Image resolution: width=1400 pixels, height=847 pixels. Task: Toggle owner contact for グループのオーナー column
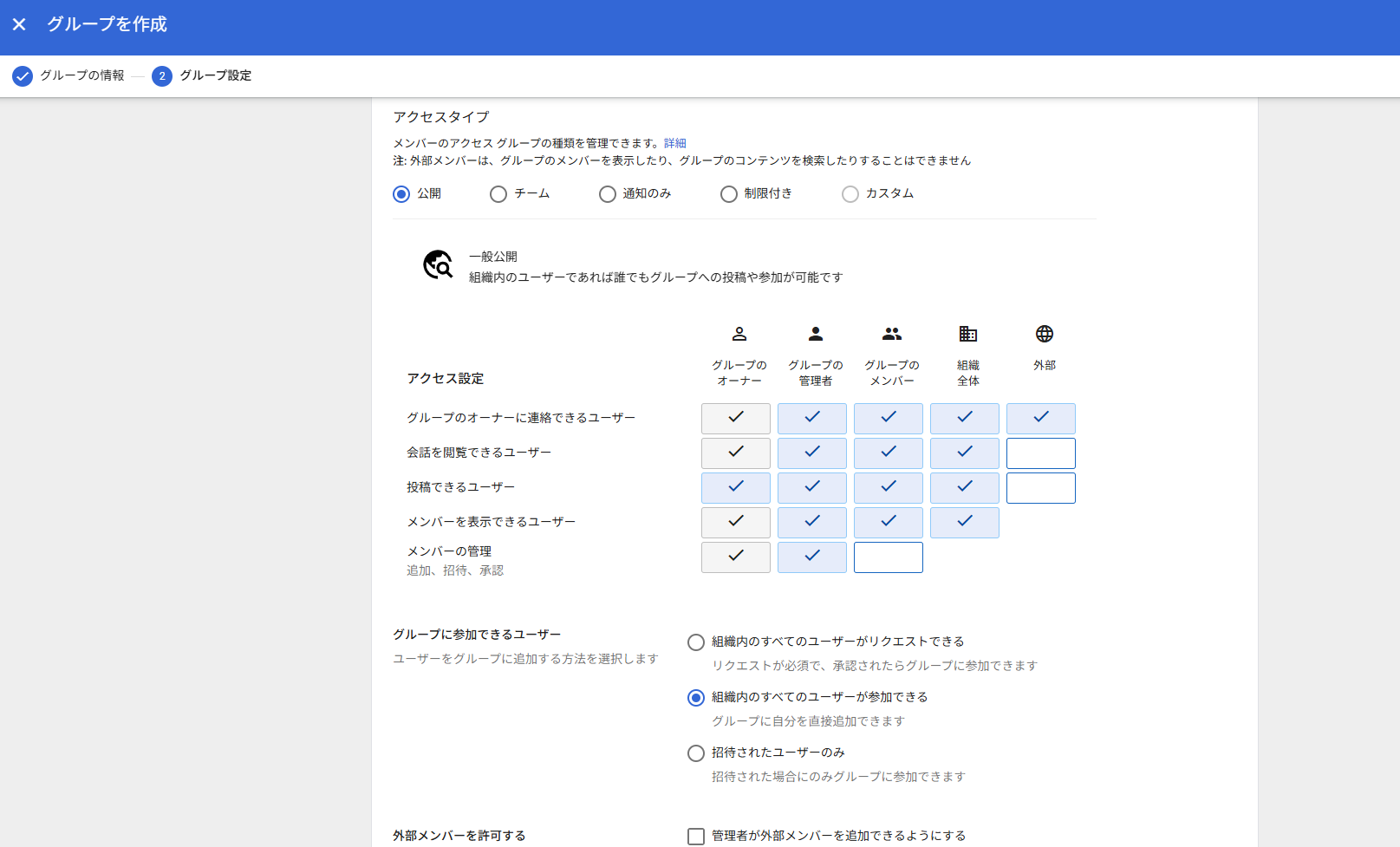click(736, 419)
